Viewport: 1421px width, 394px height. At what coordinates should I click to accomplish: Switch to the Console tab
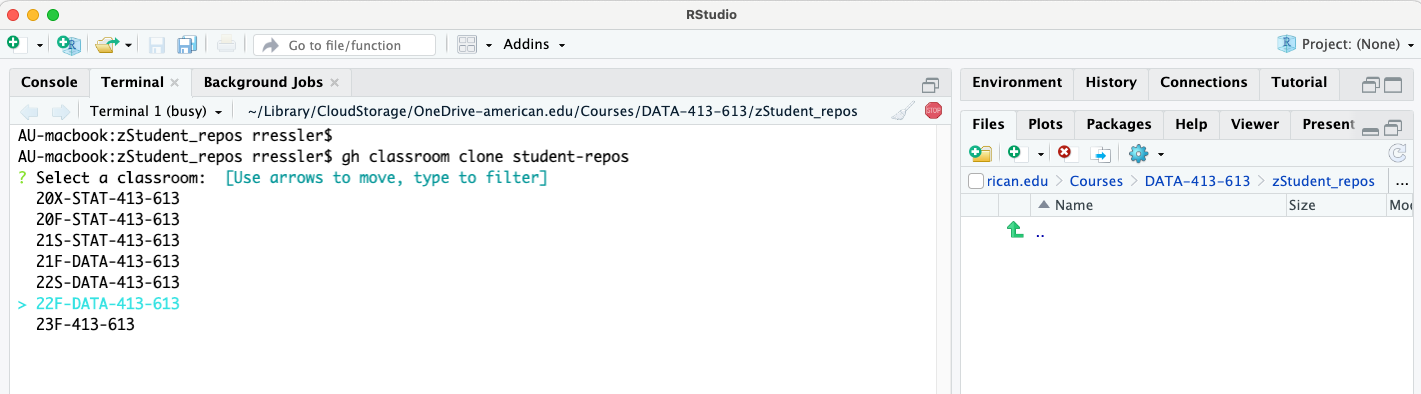[49, 82]
